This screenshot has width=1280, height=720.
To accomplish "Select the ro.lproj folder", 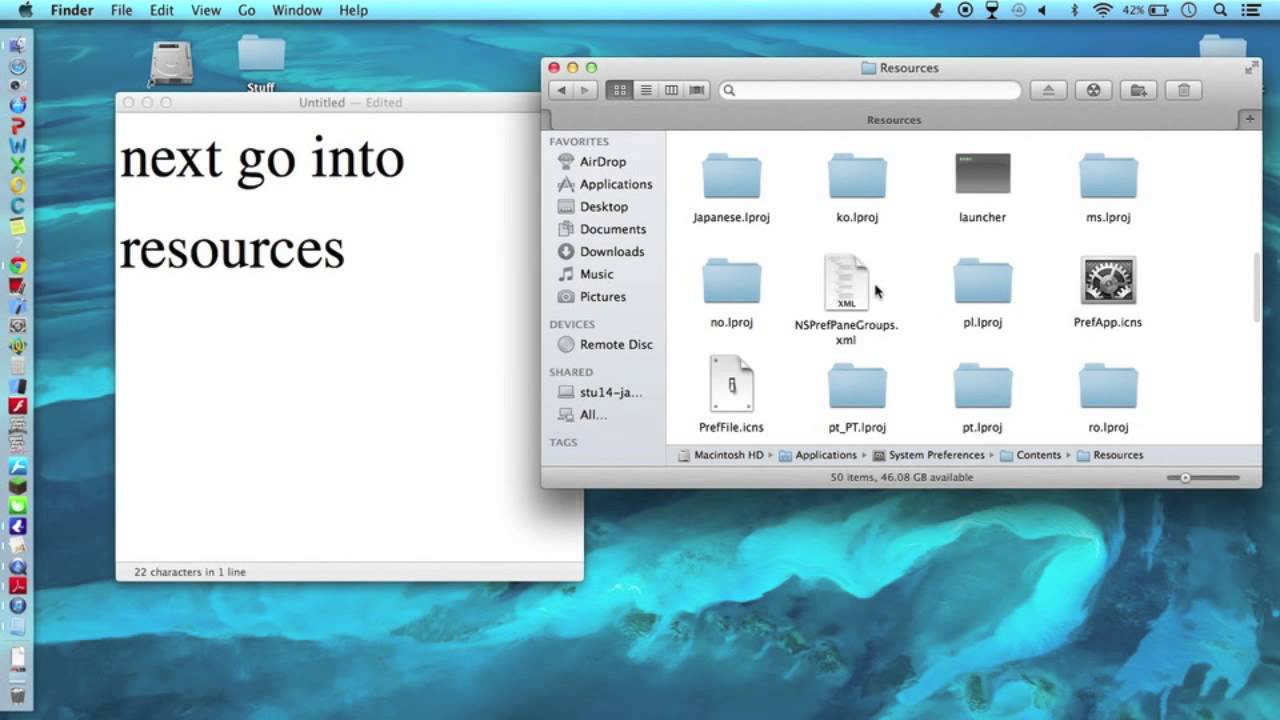I will coord(1108,398).
